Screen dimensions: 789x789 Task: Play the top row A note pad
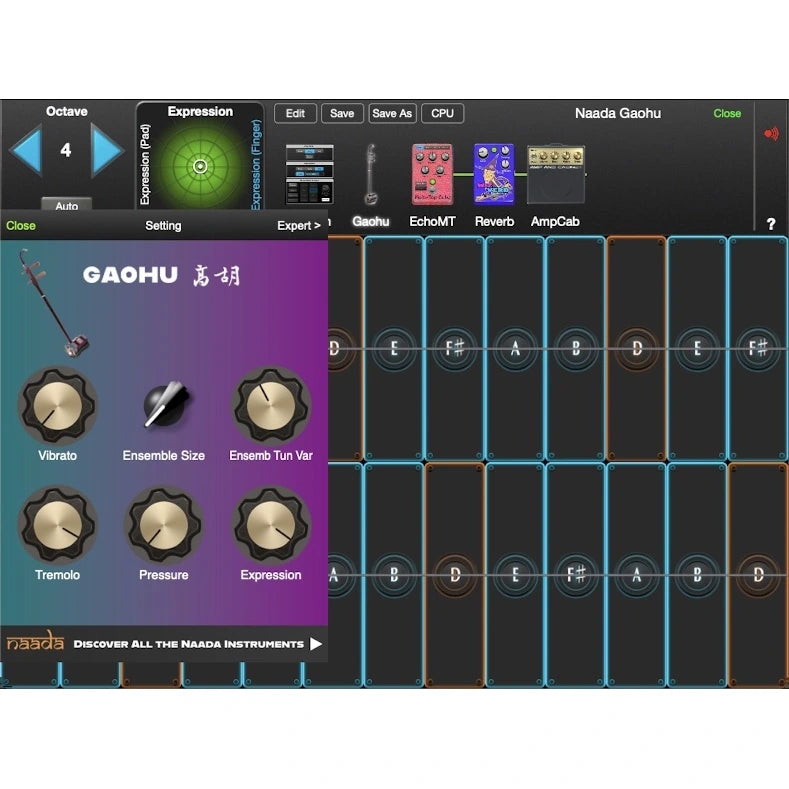[515, 348]
